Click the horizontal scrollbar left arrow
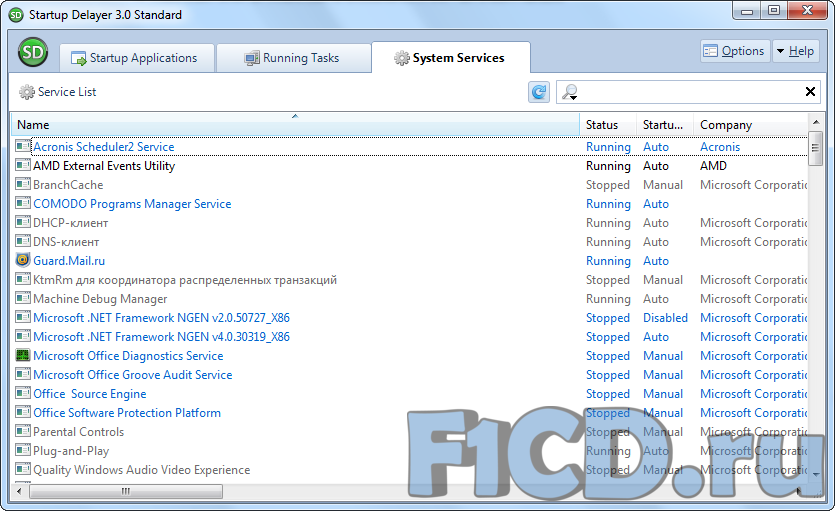The width and height of the screenshot is (835, 511). coord(19,491)
